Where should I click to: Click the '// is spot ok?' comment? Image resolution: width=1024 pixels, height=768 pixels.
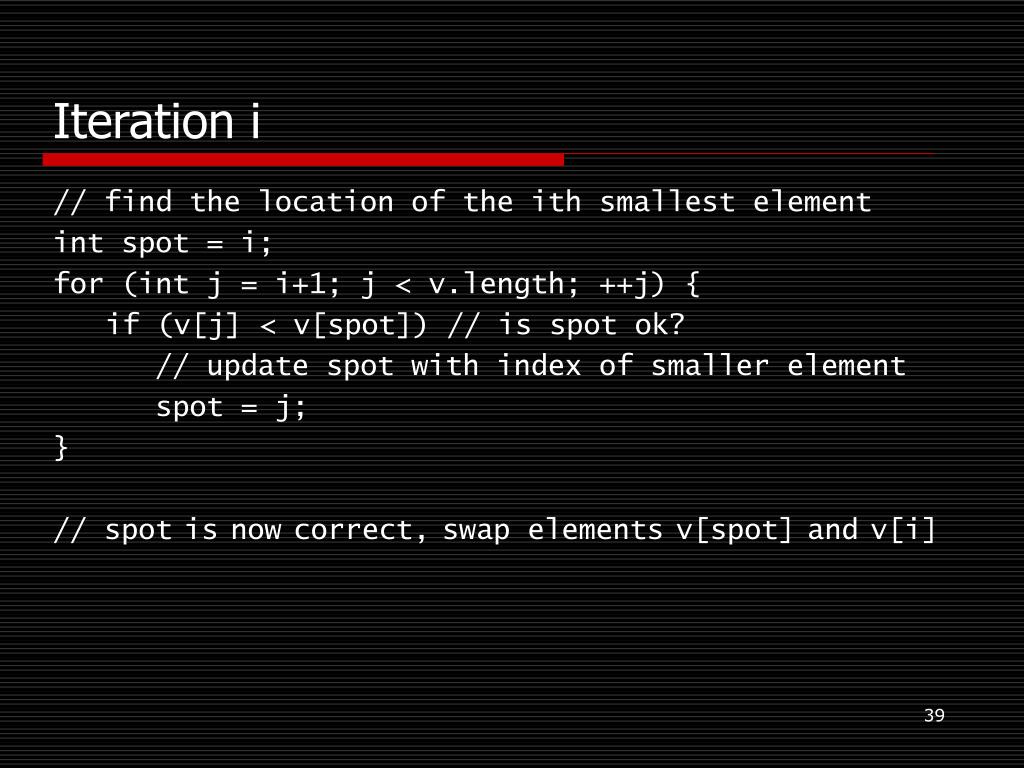[x=566, y=325]
